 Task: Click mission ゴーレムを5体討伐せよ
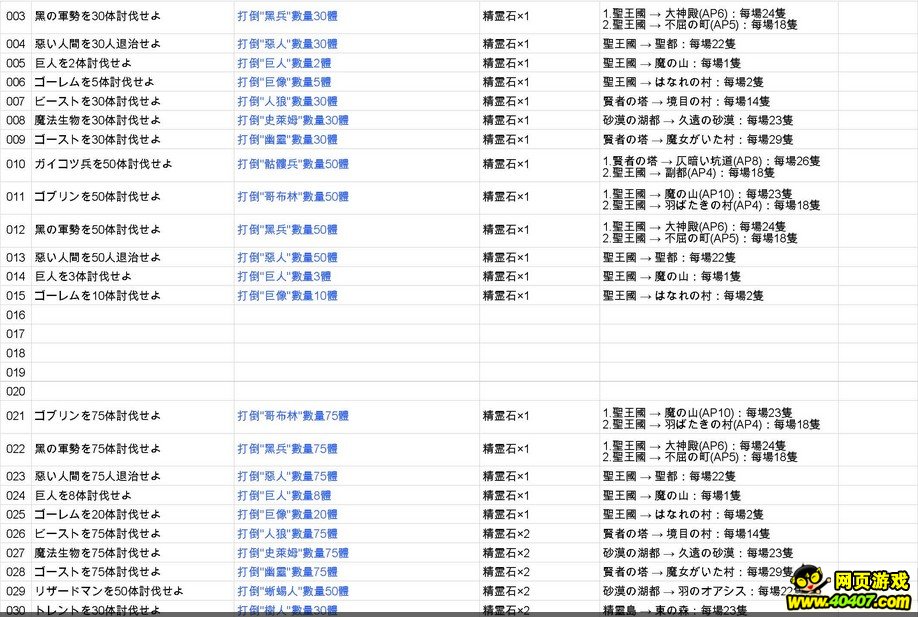coord(94,82)
